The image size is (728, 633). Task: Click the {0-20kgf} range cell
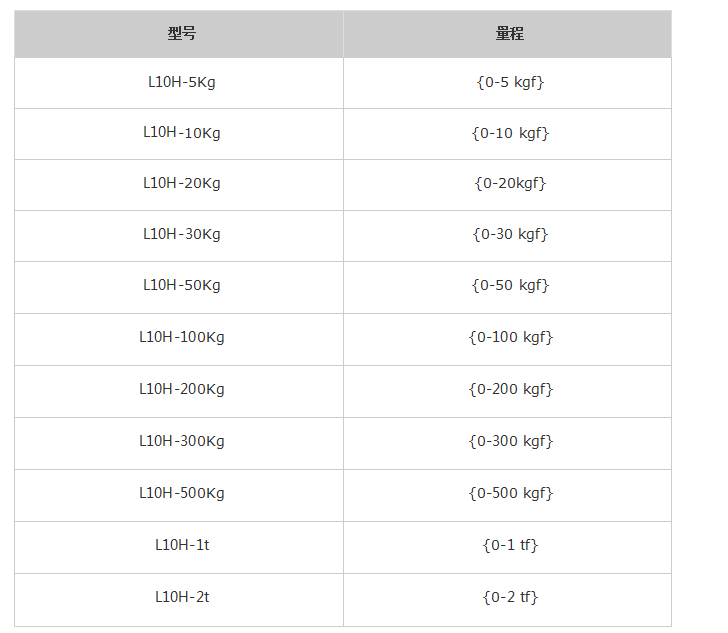pos(510,183)
